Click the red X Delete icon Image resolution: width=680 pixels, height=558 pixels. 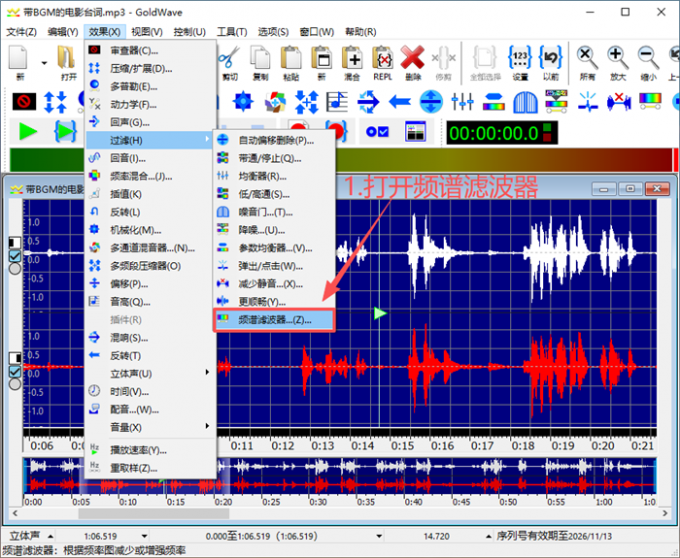click(413, 58)
